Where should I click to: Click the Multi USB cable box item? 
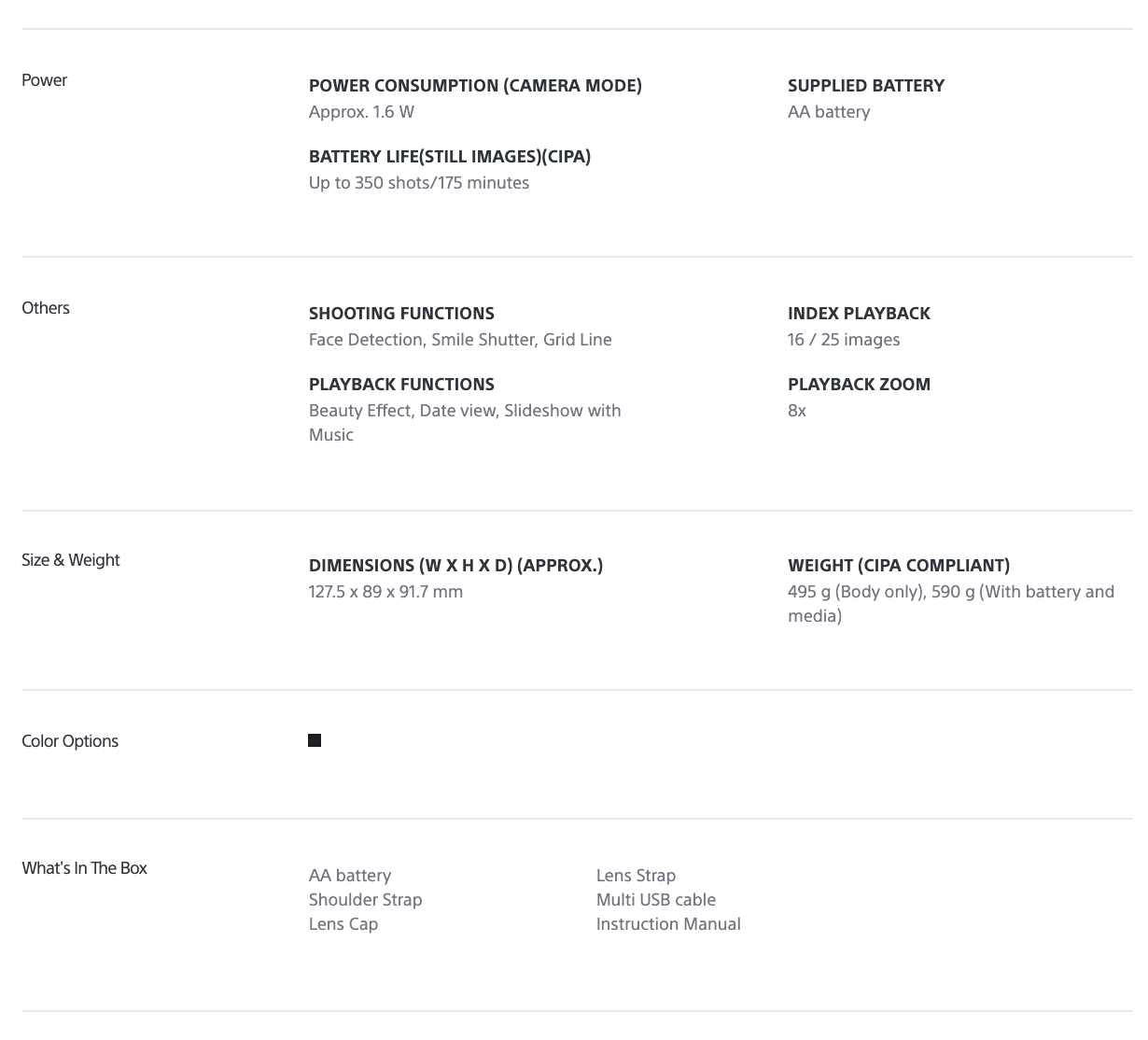(655, 900)
